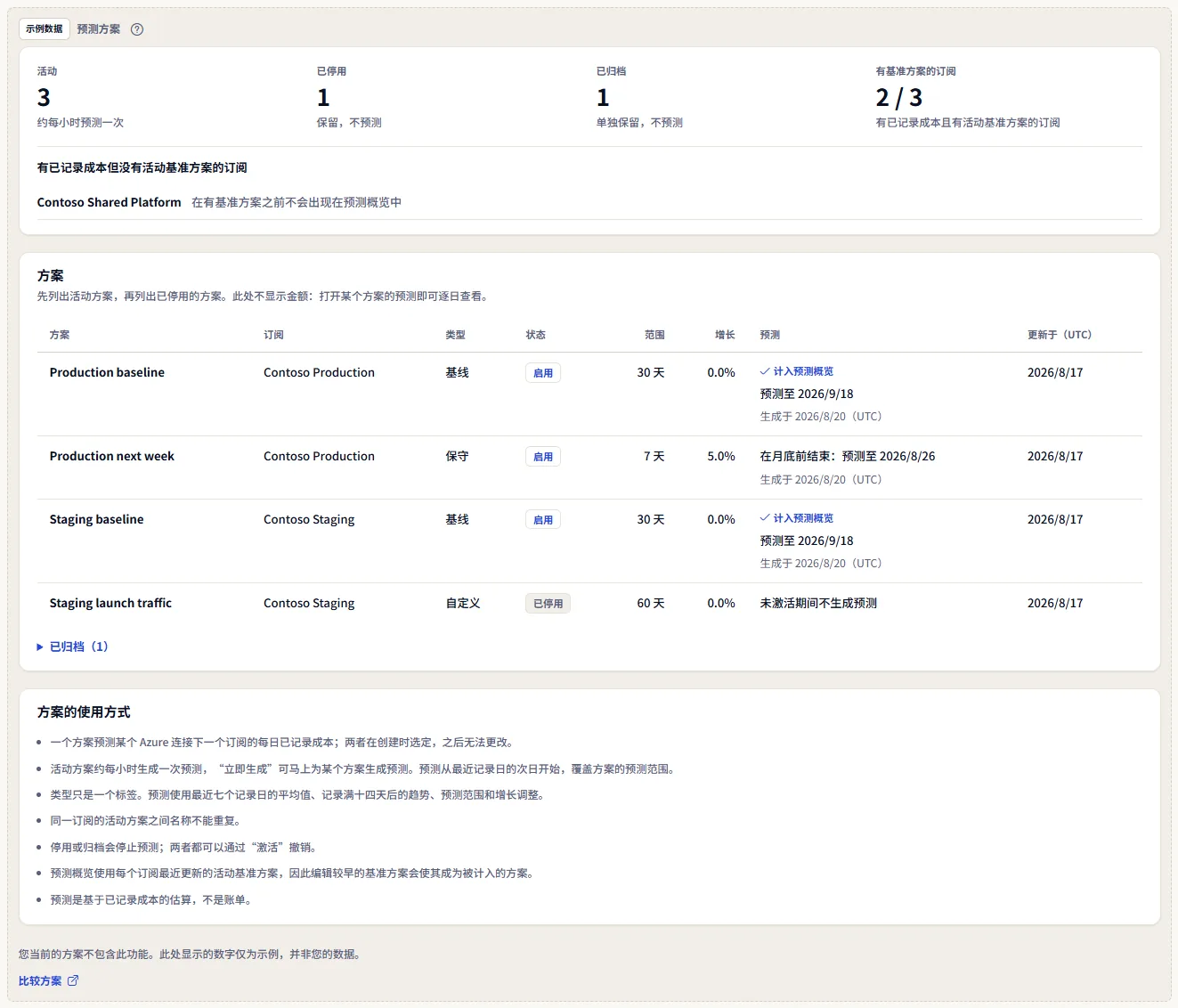Click 计入预测概览 in the Production baseline row
Viewport: 1178px width, 1008px height.
797,371
